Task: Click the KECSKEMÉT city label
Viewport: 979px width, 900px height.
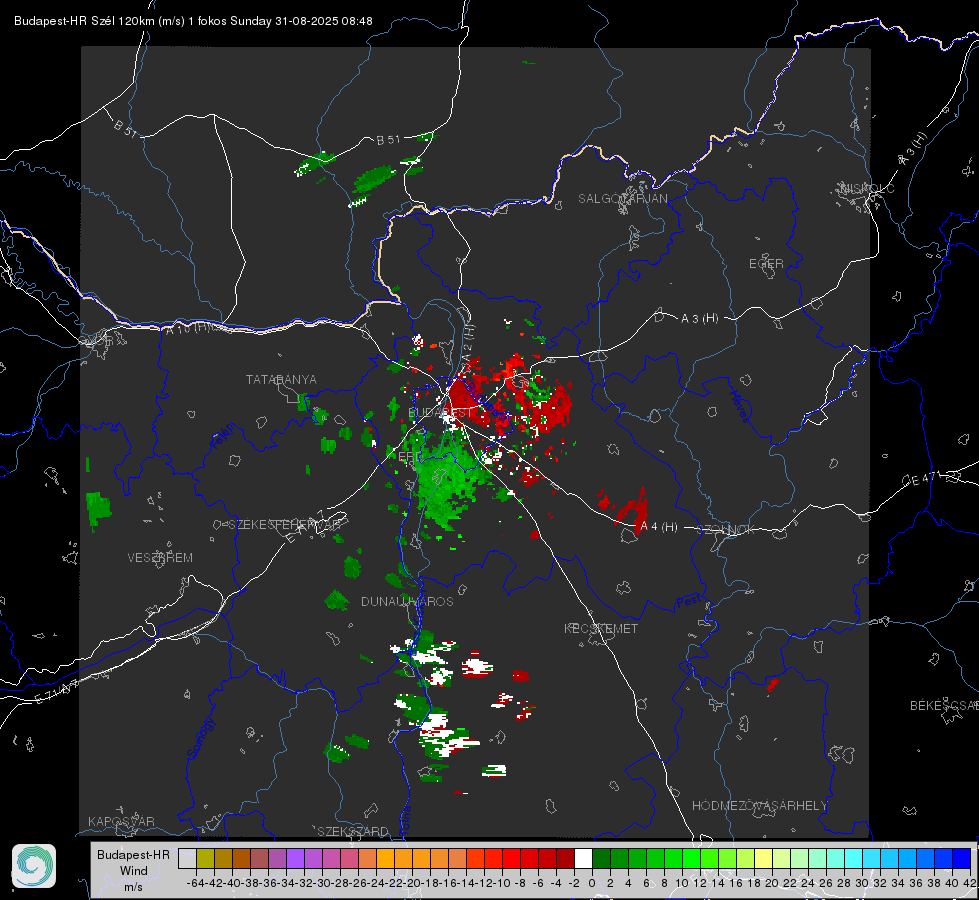Action: (601, 629)
